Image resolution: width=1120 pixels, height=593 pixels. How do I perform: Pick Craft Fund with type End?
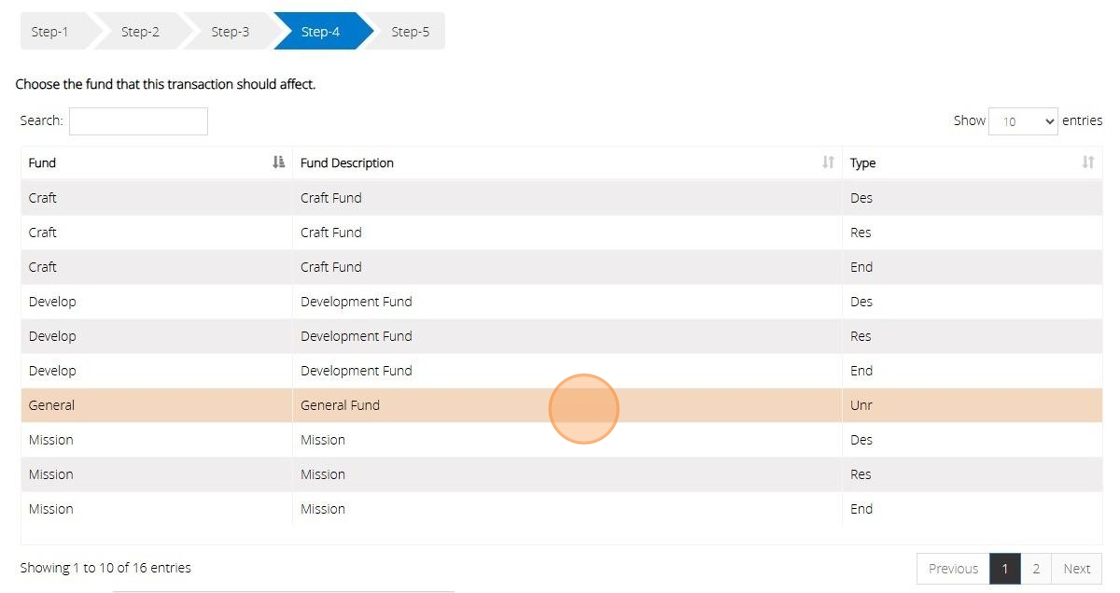coord(331,267)
